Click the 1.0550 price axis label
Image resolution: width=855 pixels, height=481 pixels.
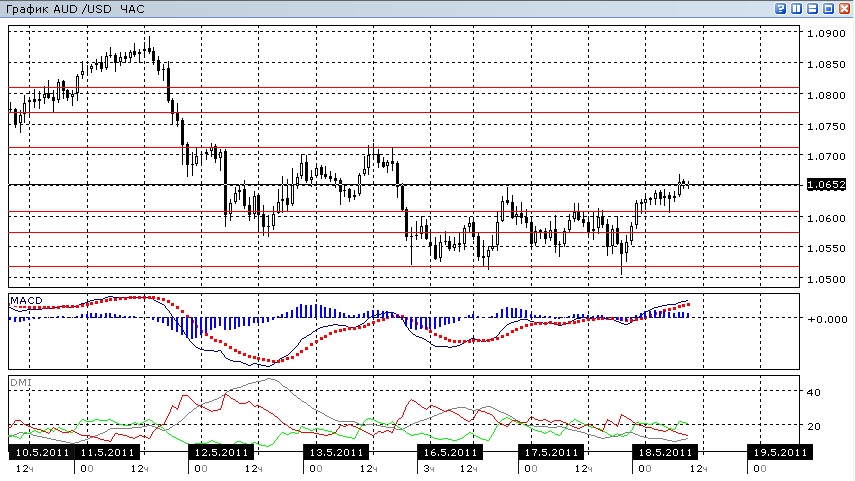(826, 248)
